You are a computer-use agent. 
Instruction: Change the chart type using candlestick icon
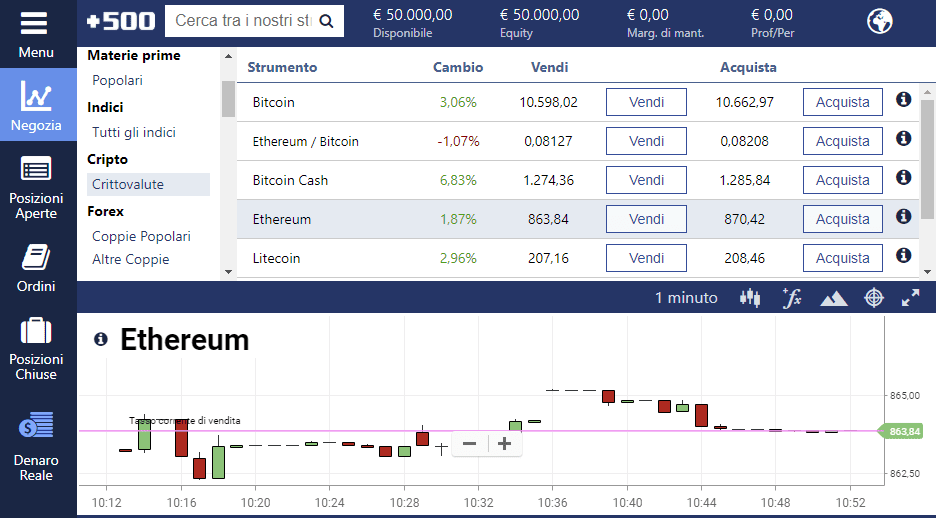coord(750,297)
